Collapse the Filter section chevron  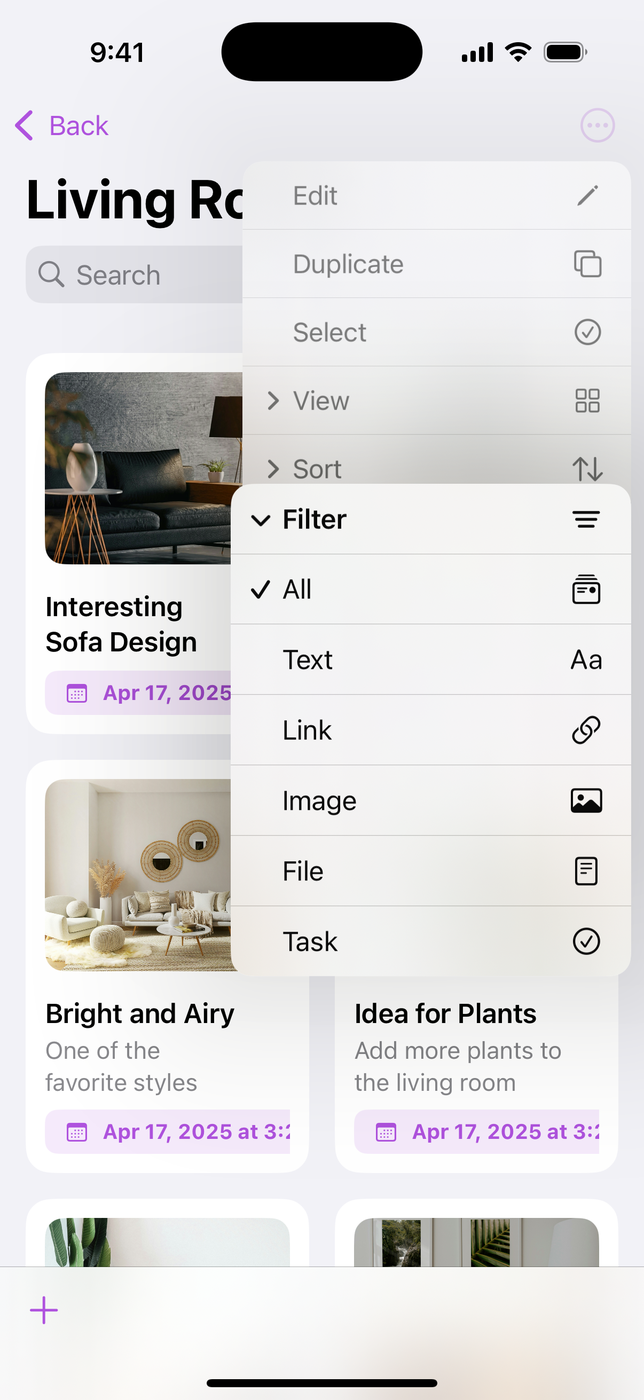(261, 520)
